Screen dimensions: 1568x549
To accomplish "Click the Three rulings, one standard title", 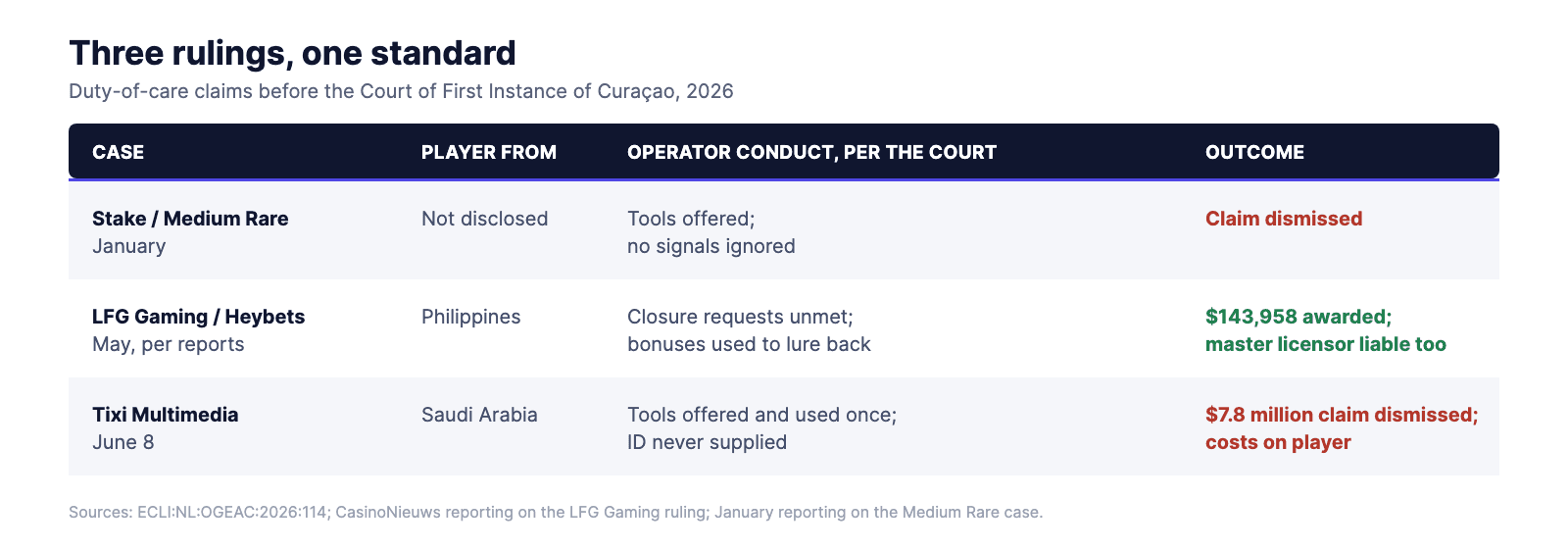I will pyautogui.click(x=292, y=53).
